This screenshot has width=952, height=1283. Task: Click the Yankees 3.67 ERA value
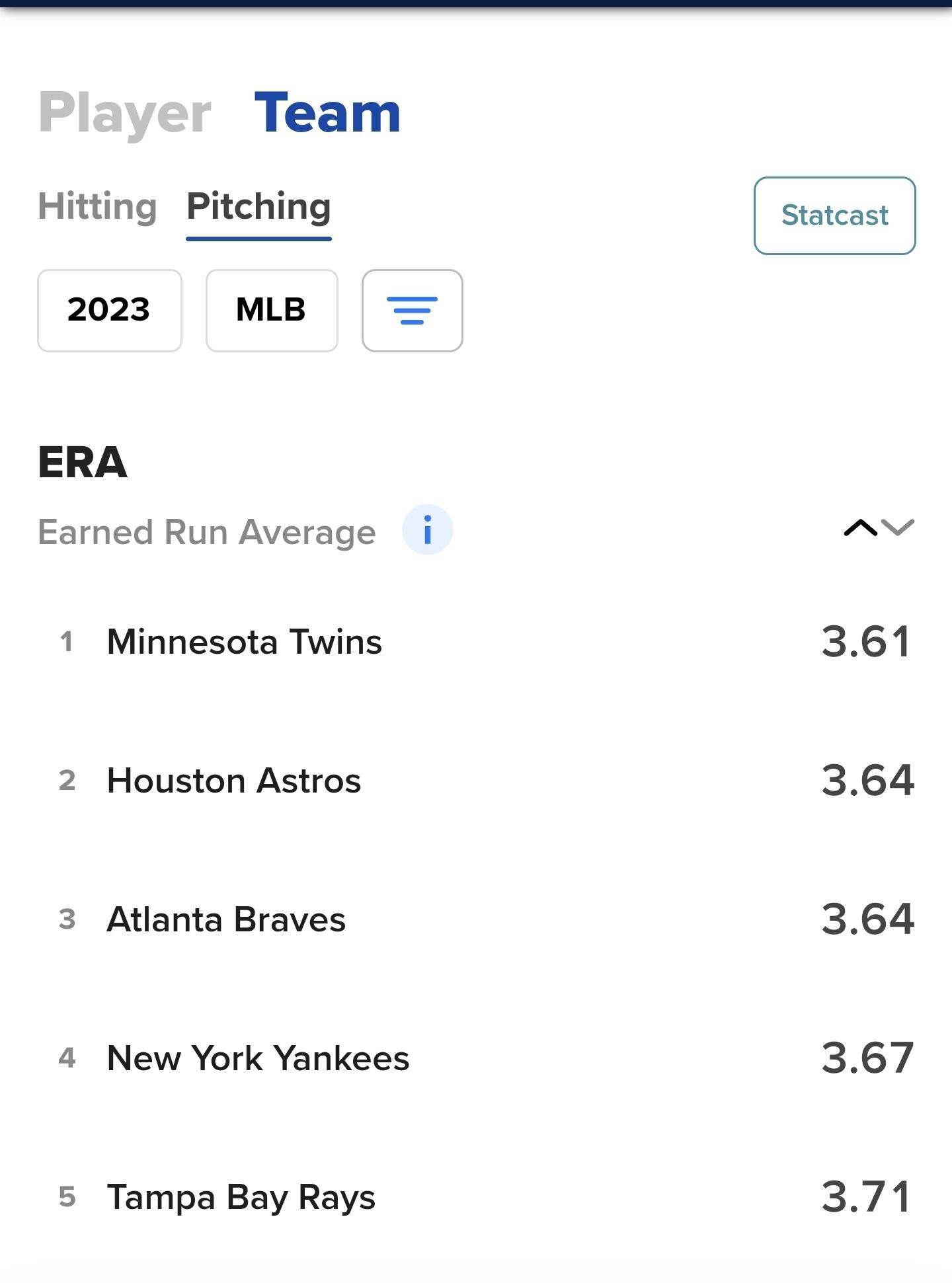coord(867,1058)
